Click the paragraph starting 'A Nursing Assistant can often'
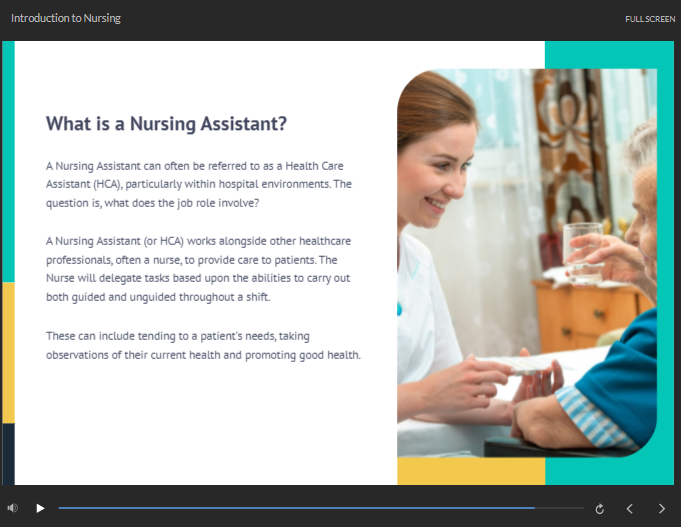The image size is (681, 527). [x=199, y=184]
